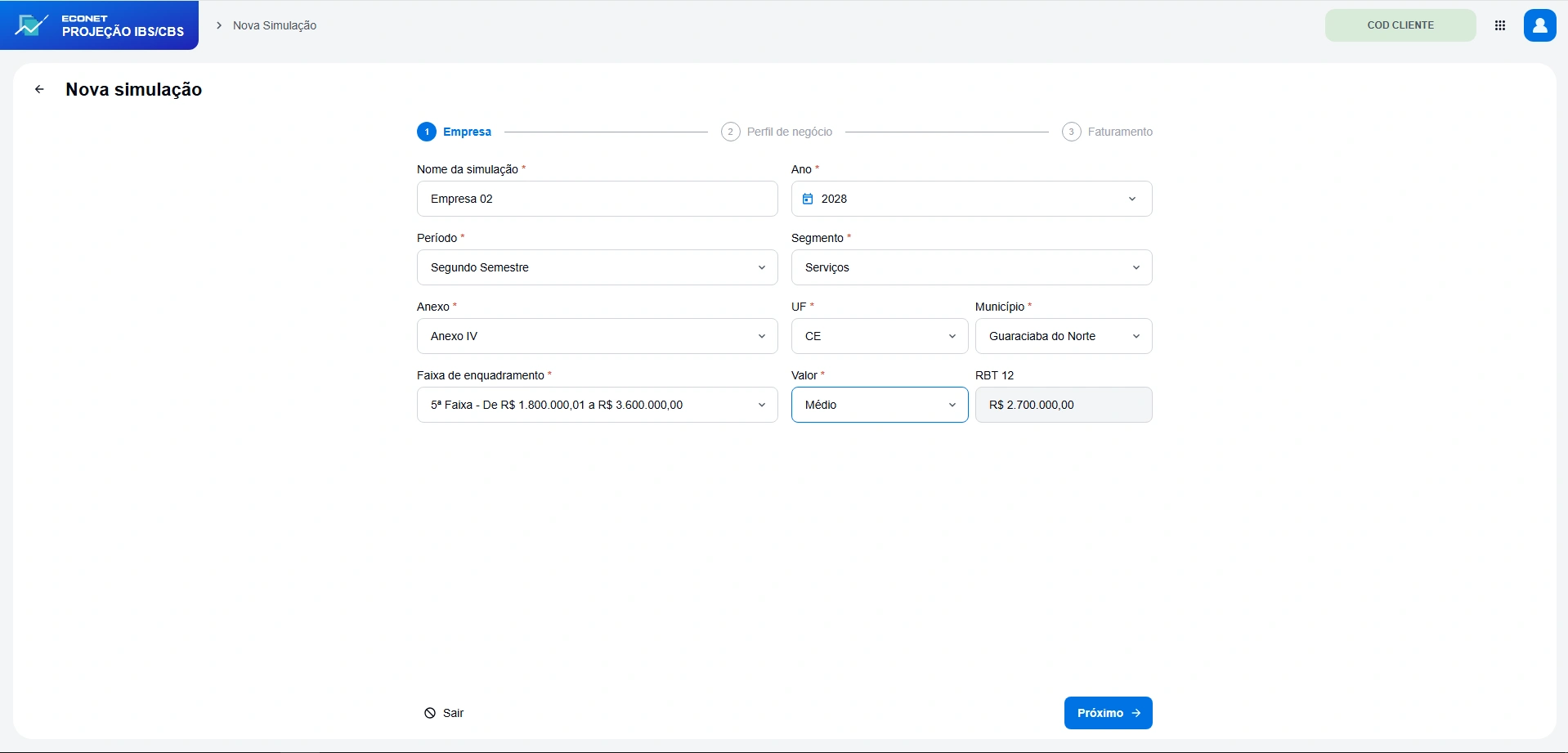Expand the UF dropdown showing CE
Image resolution: width=1568 pixels, height=753 pixels.
point(880,336)
